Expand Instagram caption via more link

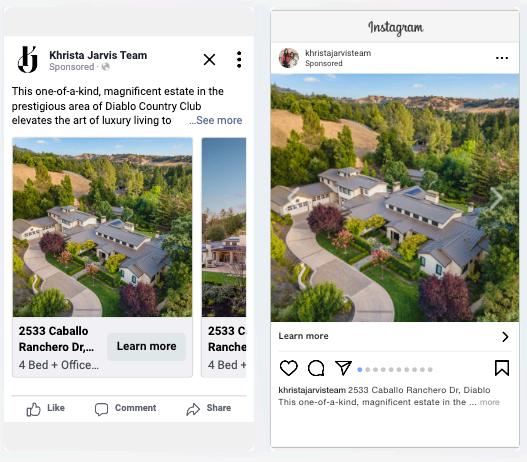click(490, 402)
